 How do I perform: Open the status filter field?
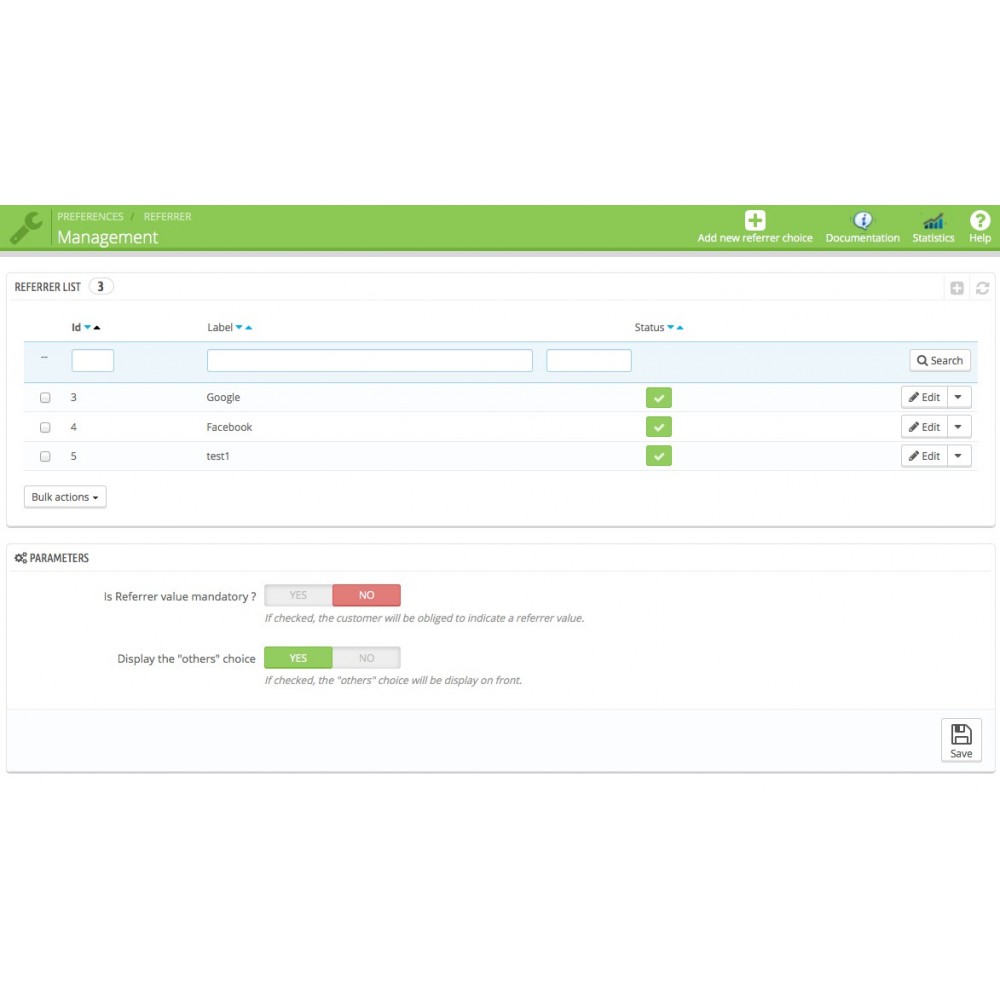click(589, 360)
